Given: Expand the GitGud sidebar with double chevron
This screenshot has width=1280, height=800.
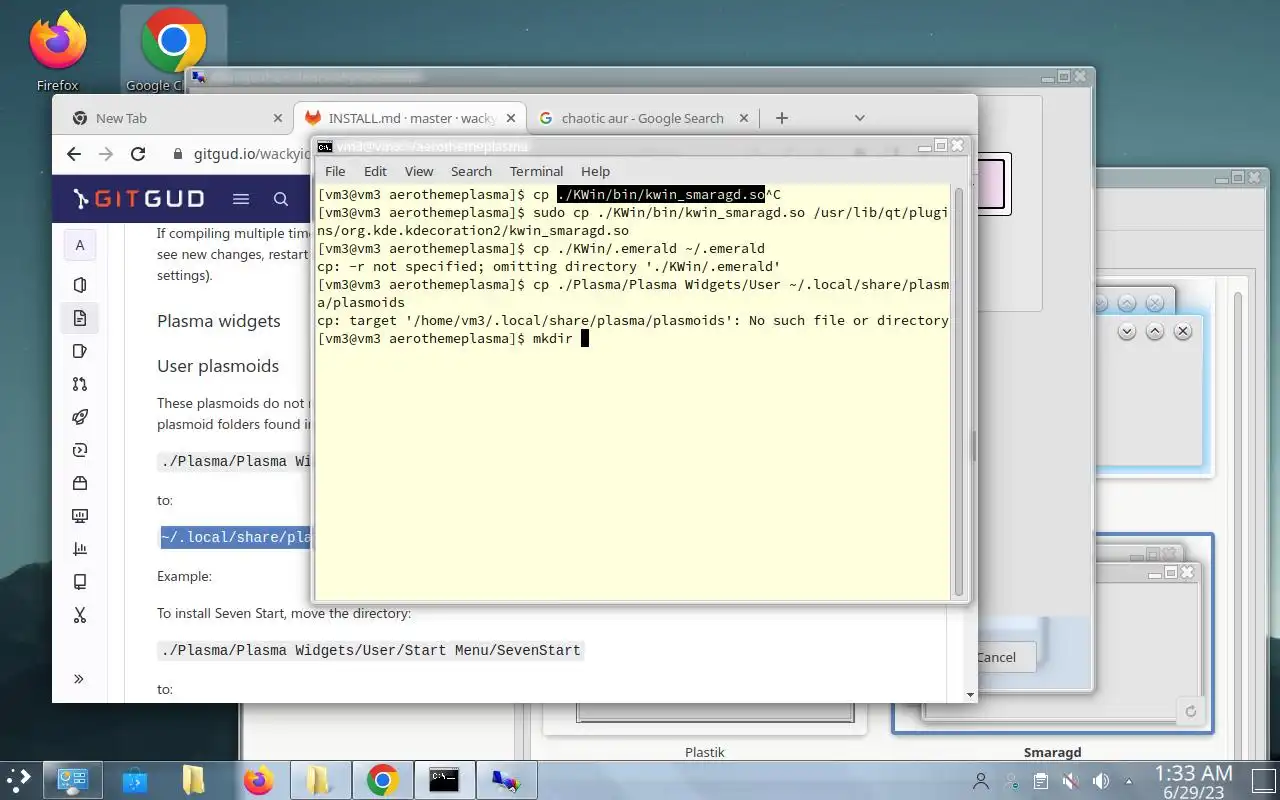Looking at the screenshot, I should [79, 679].
